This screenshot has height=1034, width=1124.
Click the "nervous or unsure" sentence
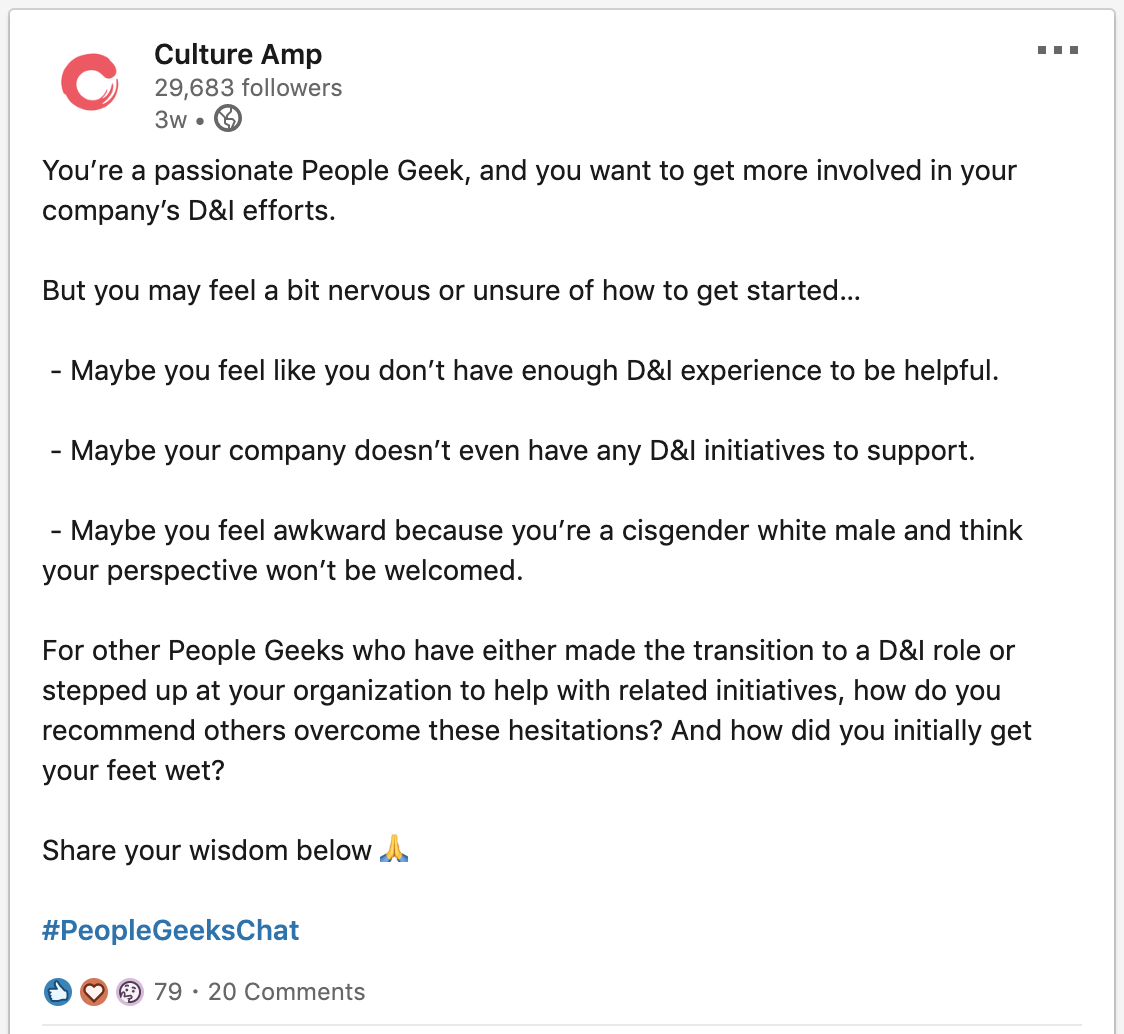[451, 291]
